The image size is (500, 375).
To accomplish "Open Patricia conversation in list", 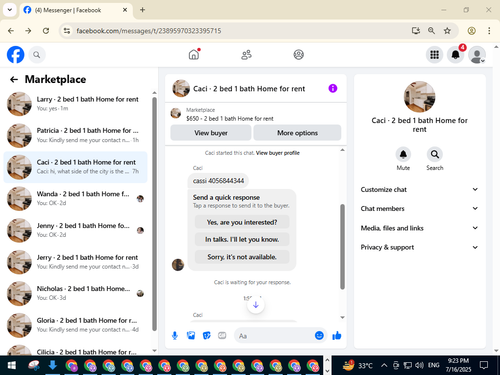I will pos(75,135).
